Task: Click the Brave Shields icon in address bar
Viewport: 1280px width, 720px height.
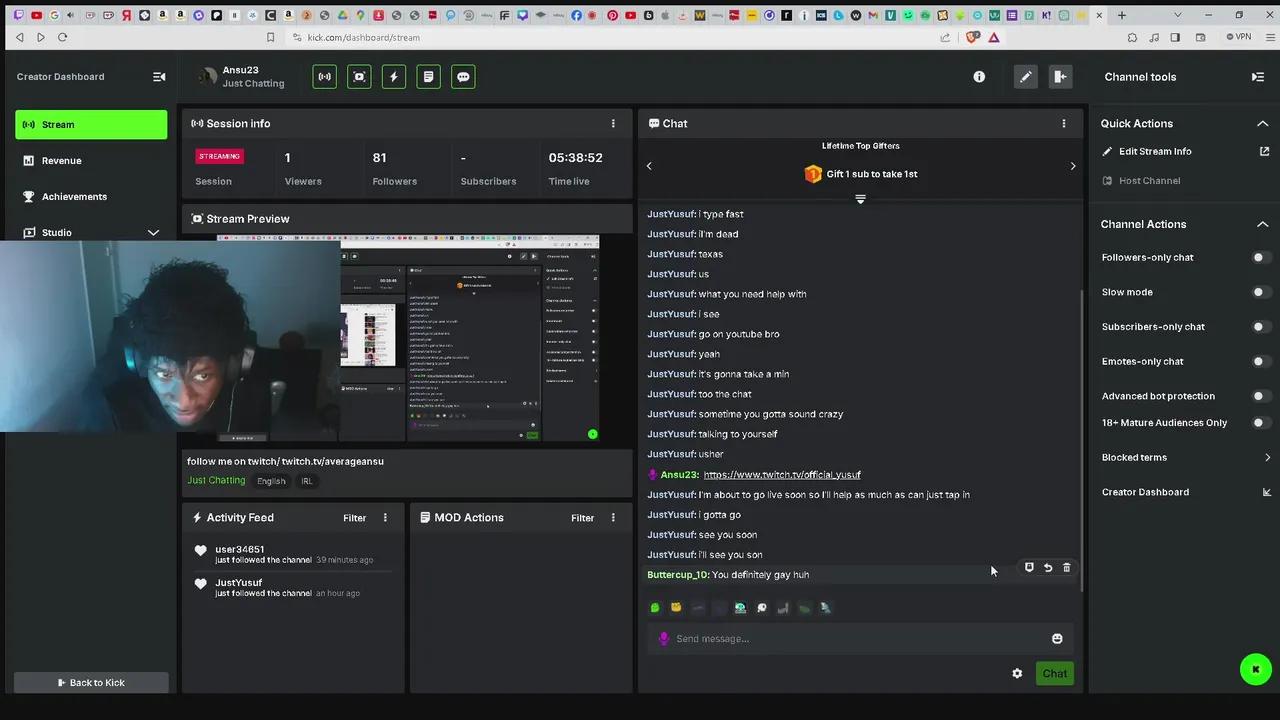Action: point(972,37)
